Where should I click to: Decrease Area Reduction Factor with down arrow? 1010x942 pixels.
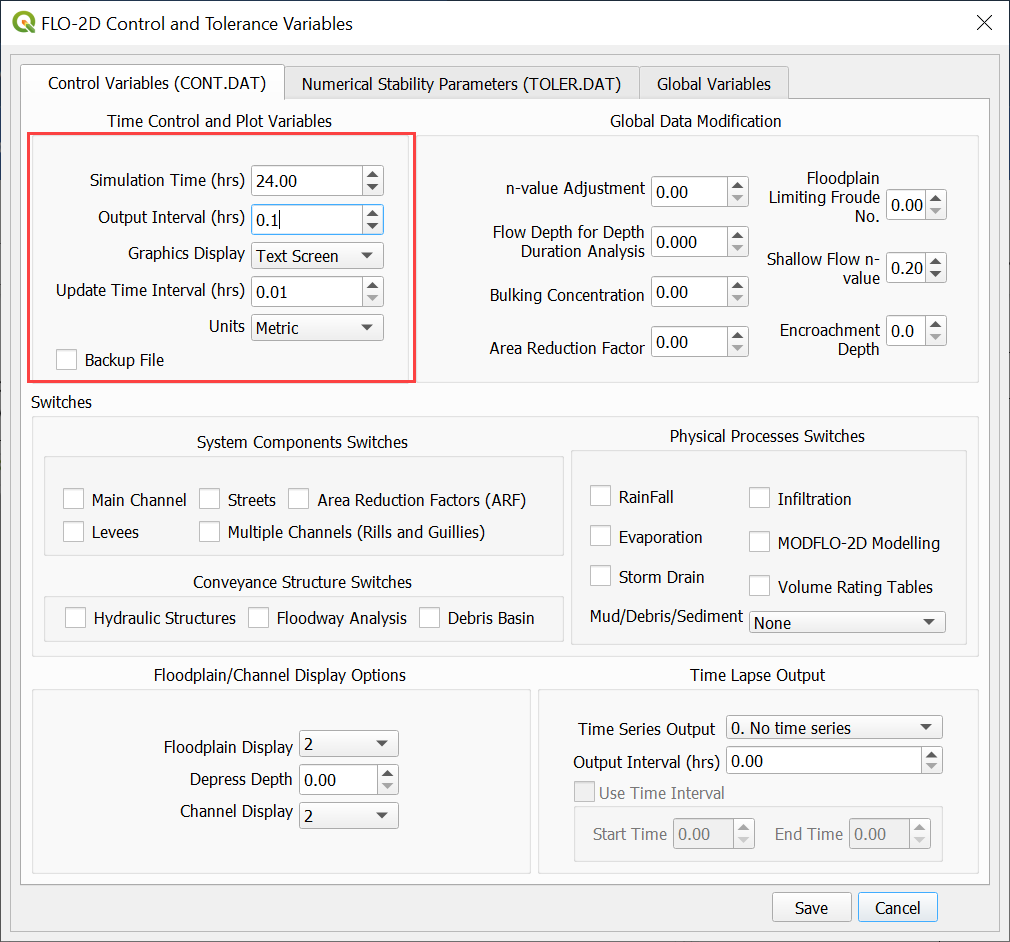pos(737,348)
